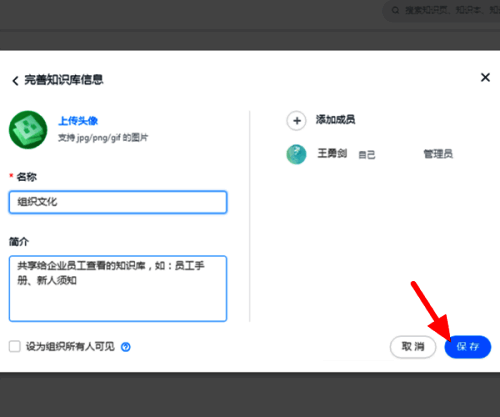Select 王勇剑 member avatar
The width and height of the screenshot is (500, 417).
click(296, 154)
